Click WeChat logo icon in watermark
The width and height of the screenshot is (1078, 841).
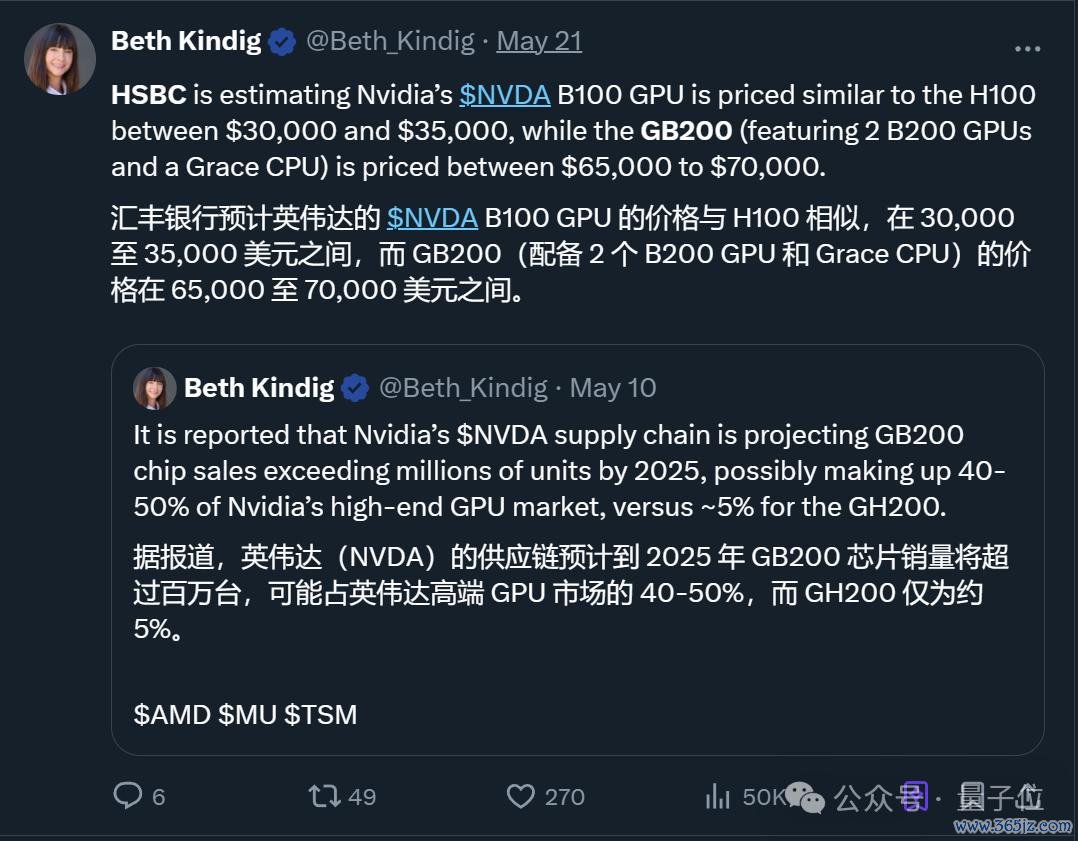point(804,798)
